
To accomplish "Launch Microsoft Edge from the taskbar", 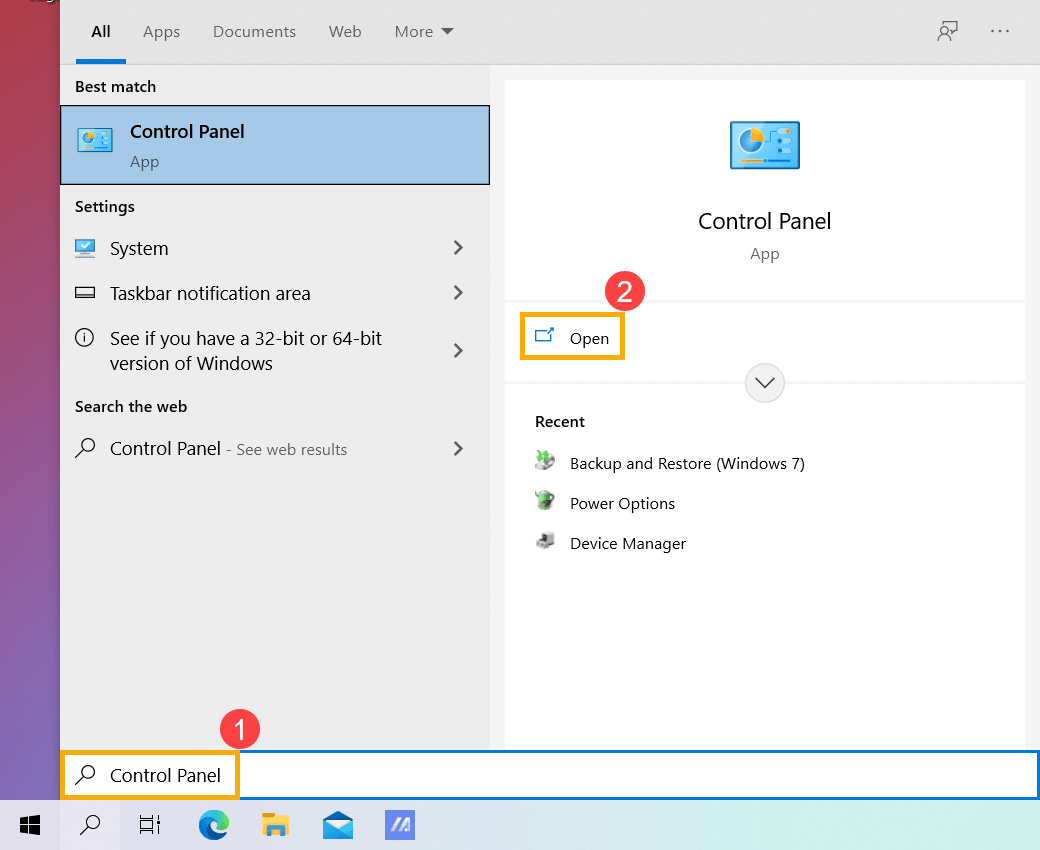I will (213, 825).
